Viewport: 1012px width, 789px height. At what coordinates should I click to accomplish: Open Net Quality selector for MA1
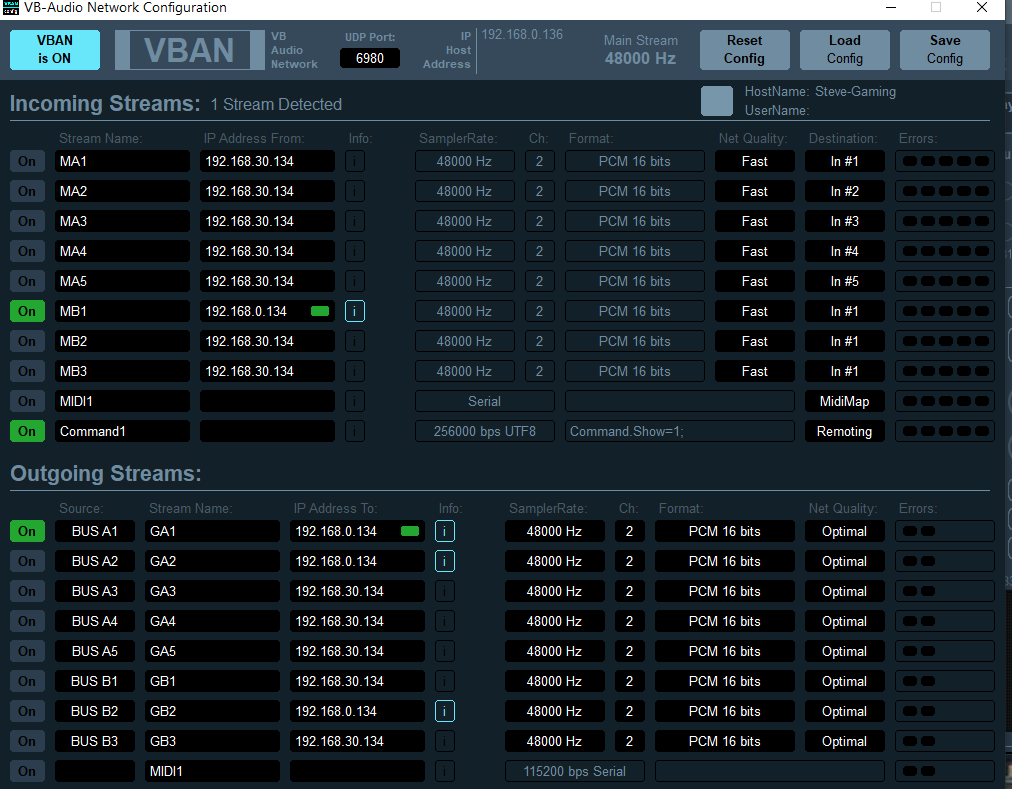coord(754,161)
